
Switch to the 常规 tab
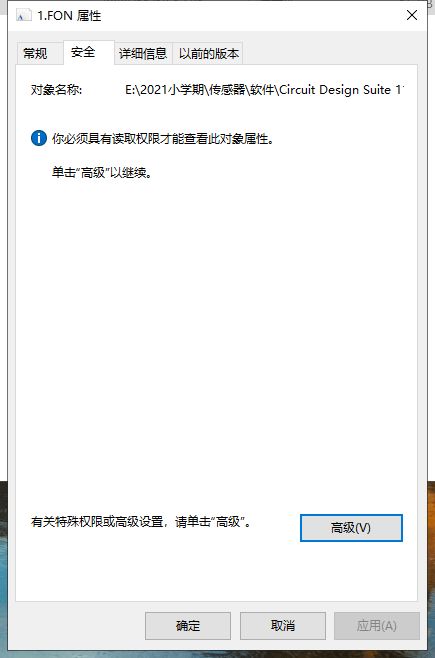[35, 54]
